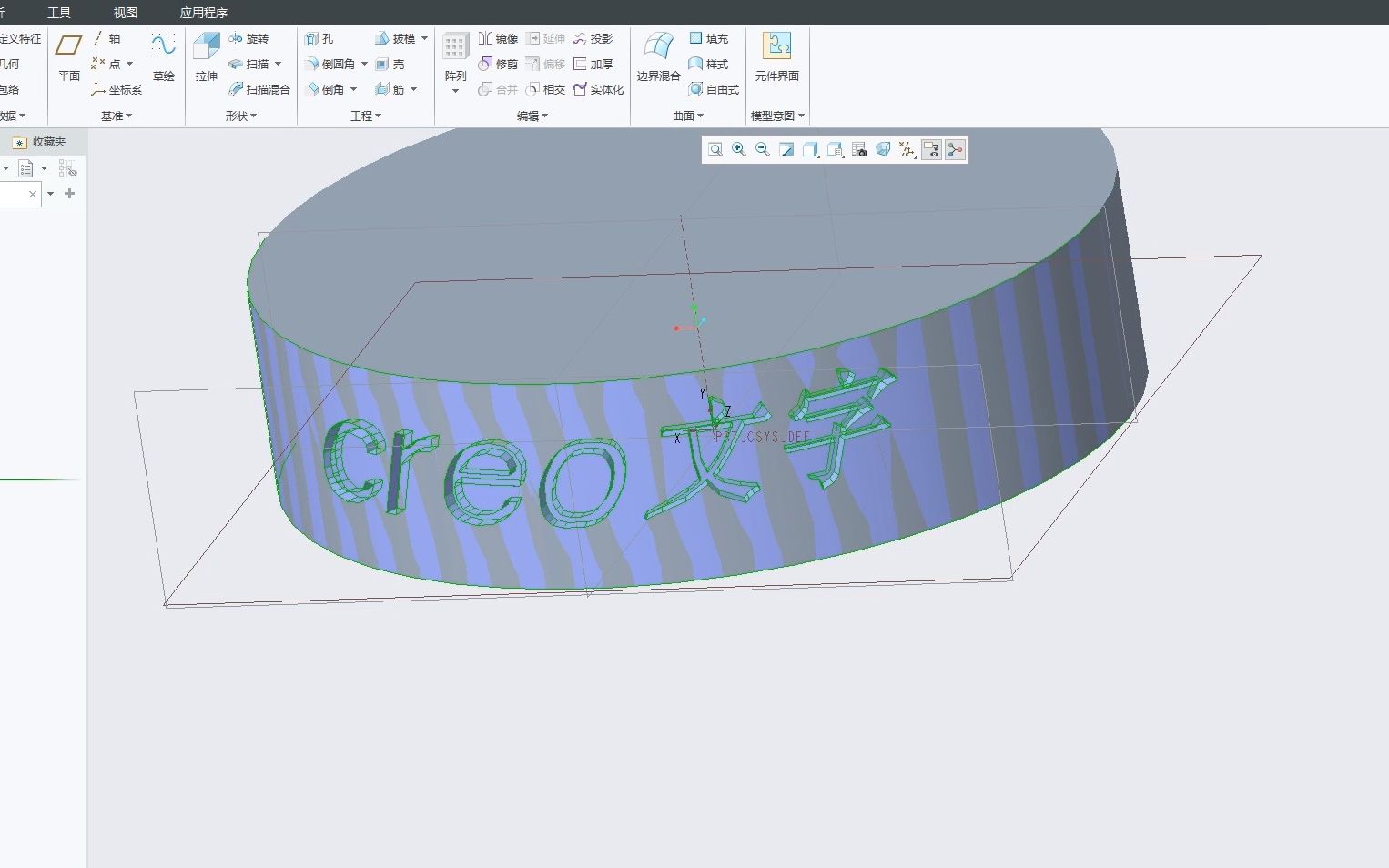1389x868 pixels.
Task: Click the 修剪 trim tool
Action: point(498,64)
